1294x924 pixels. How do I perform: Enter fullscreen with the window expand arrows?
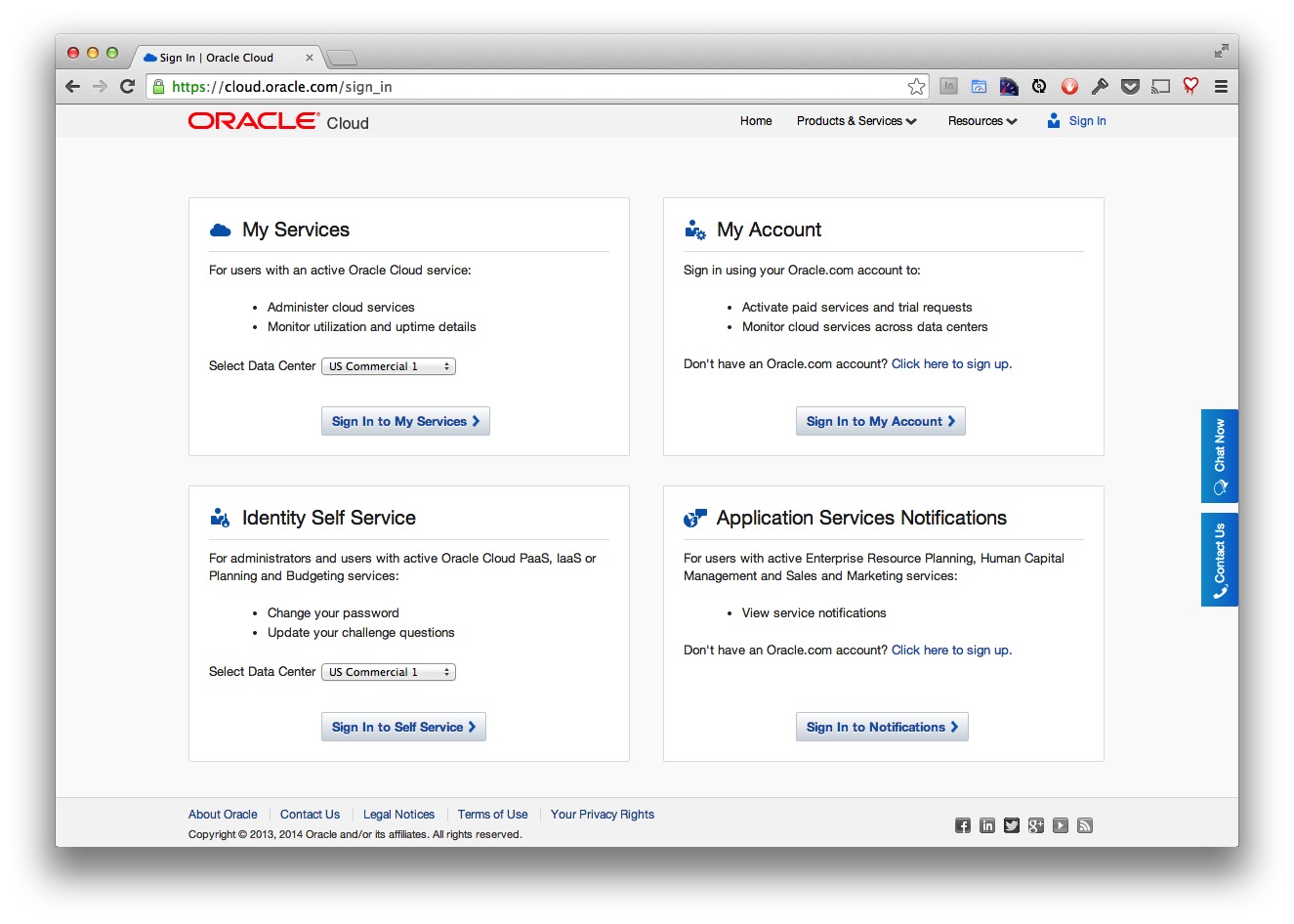tap(1221, 51)
